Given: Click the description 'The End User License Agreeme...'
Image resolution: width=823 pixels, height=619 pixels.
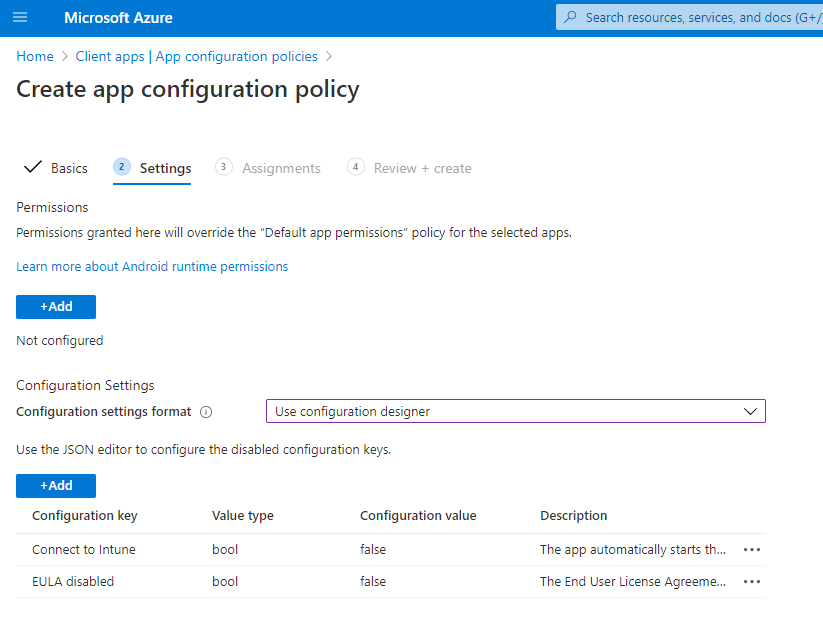Looking at the screenshot, I should click(632, 582).
